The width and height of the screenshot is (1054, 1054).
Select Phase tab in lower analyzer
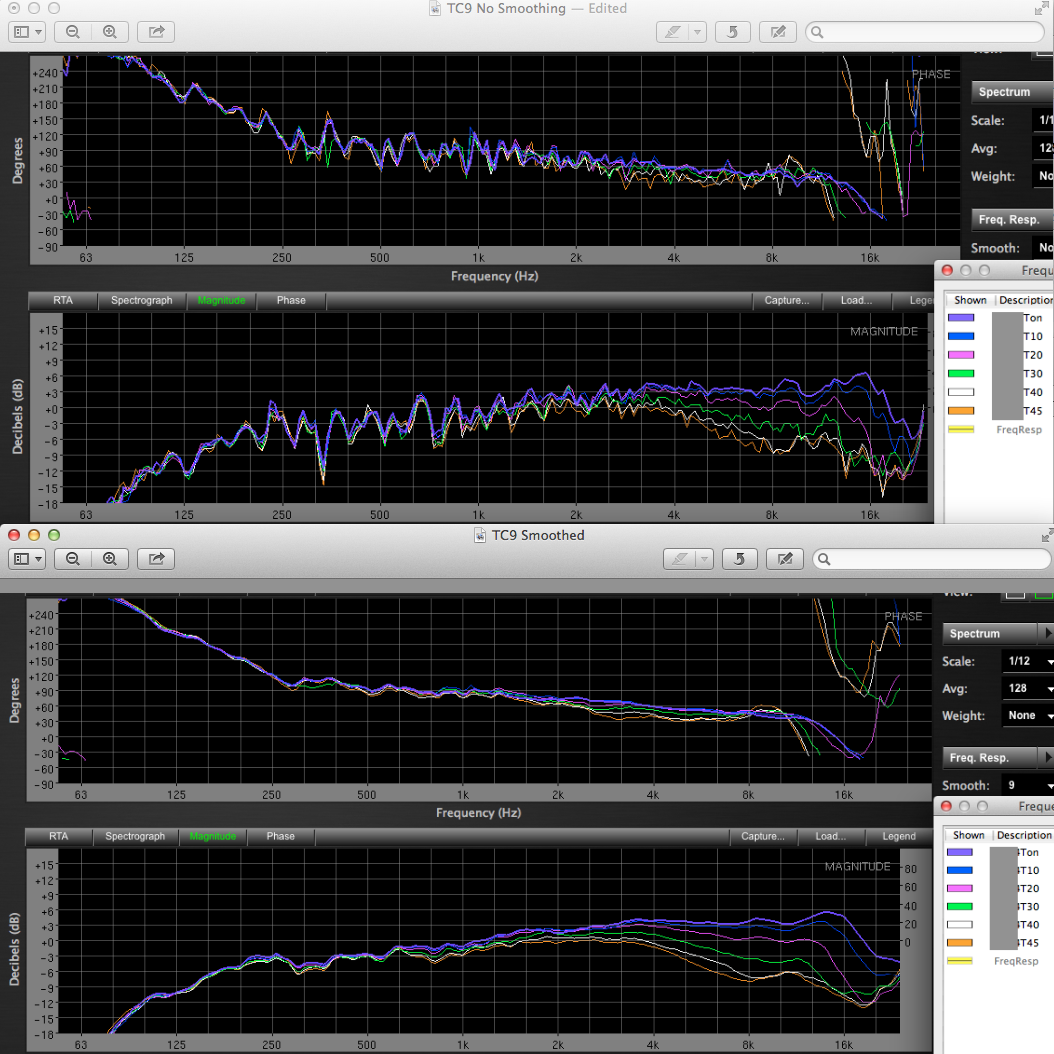click(280, 836)
